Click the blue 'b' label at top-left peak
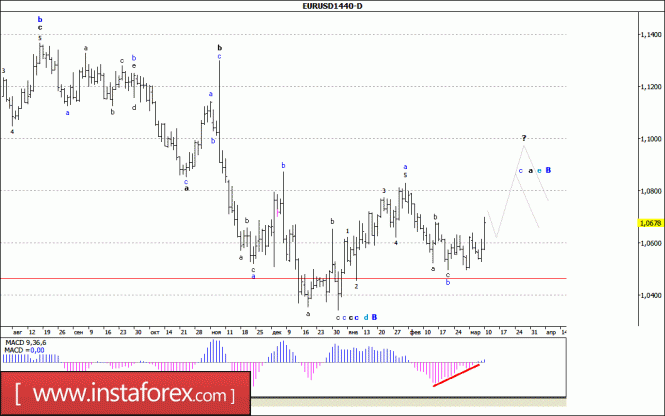The image size is (665, 416). (x=40, y=19)
